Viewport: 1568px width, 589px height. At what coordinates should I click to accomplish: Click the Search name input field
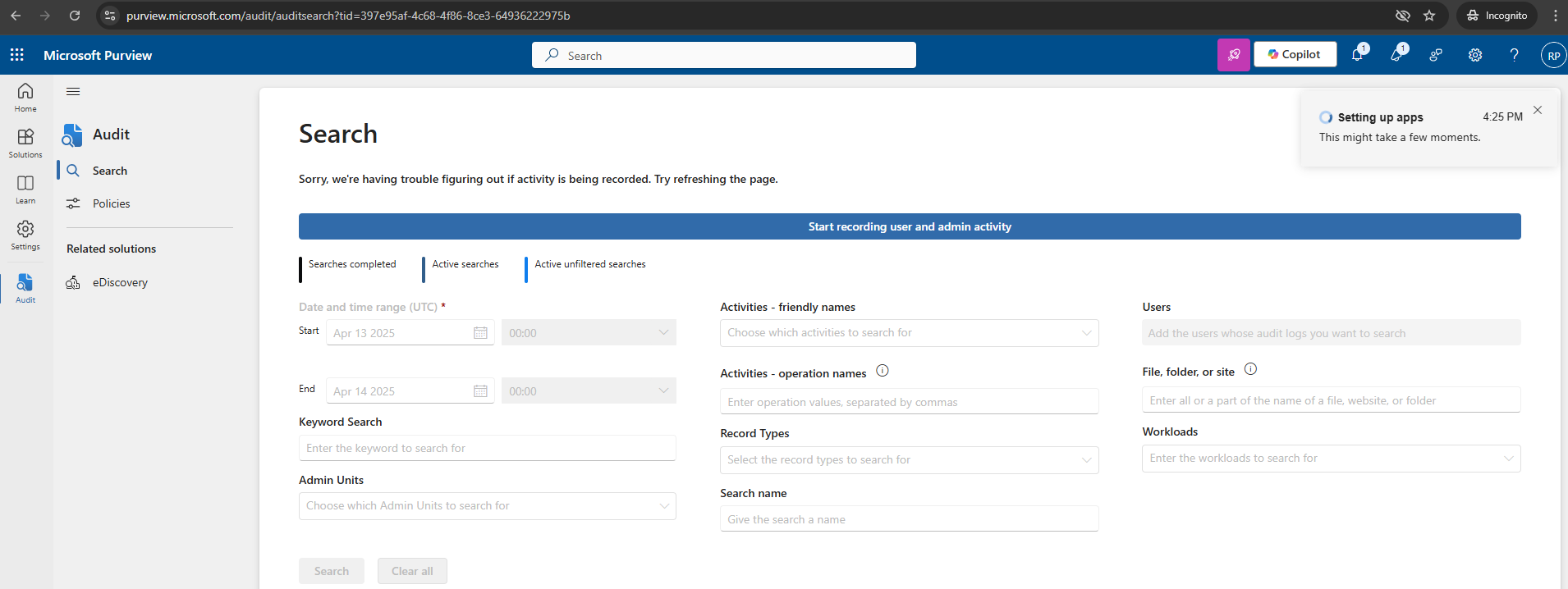coord(909,519)
